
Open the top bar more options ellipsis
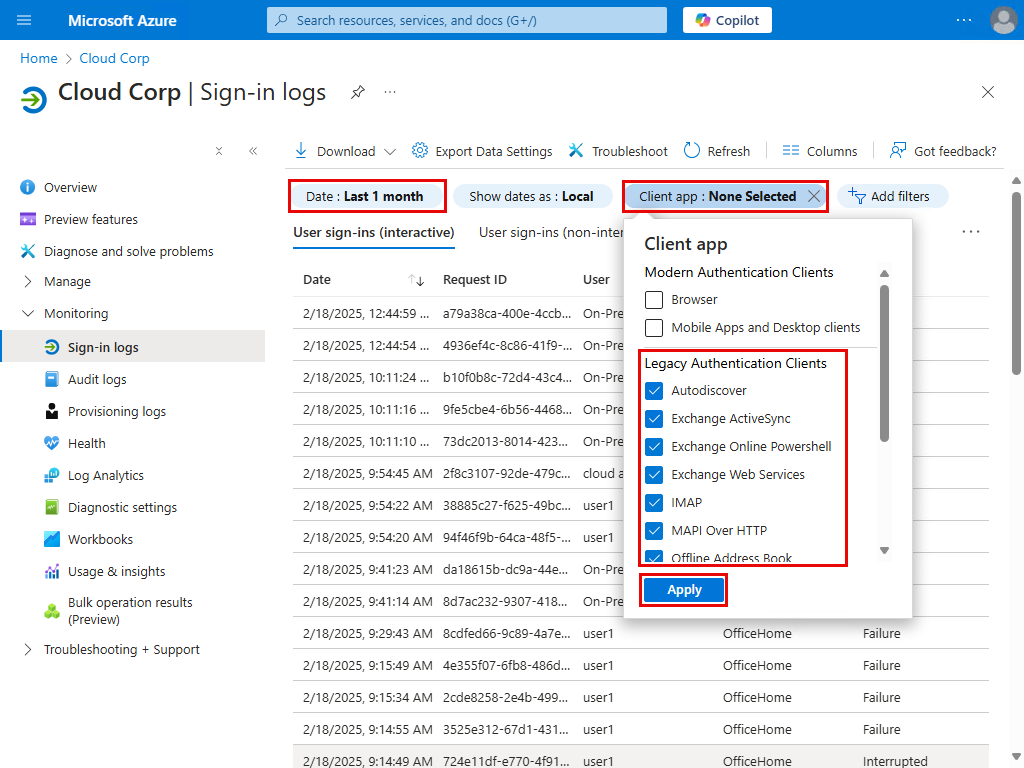coord(964,20)
